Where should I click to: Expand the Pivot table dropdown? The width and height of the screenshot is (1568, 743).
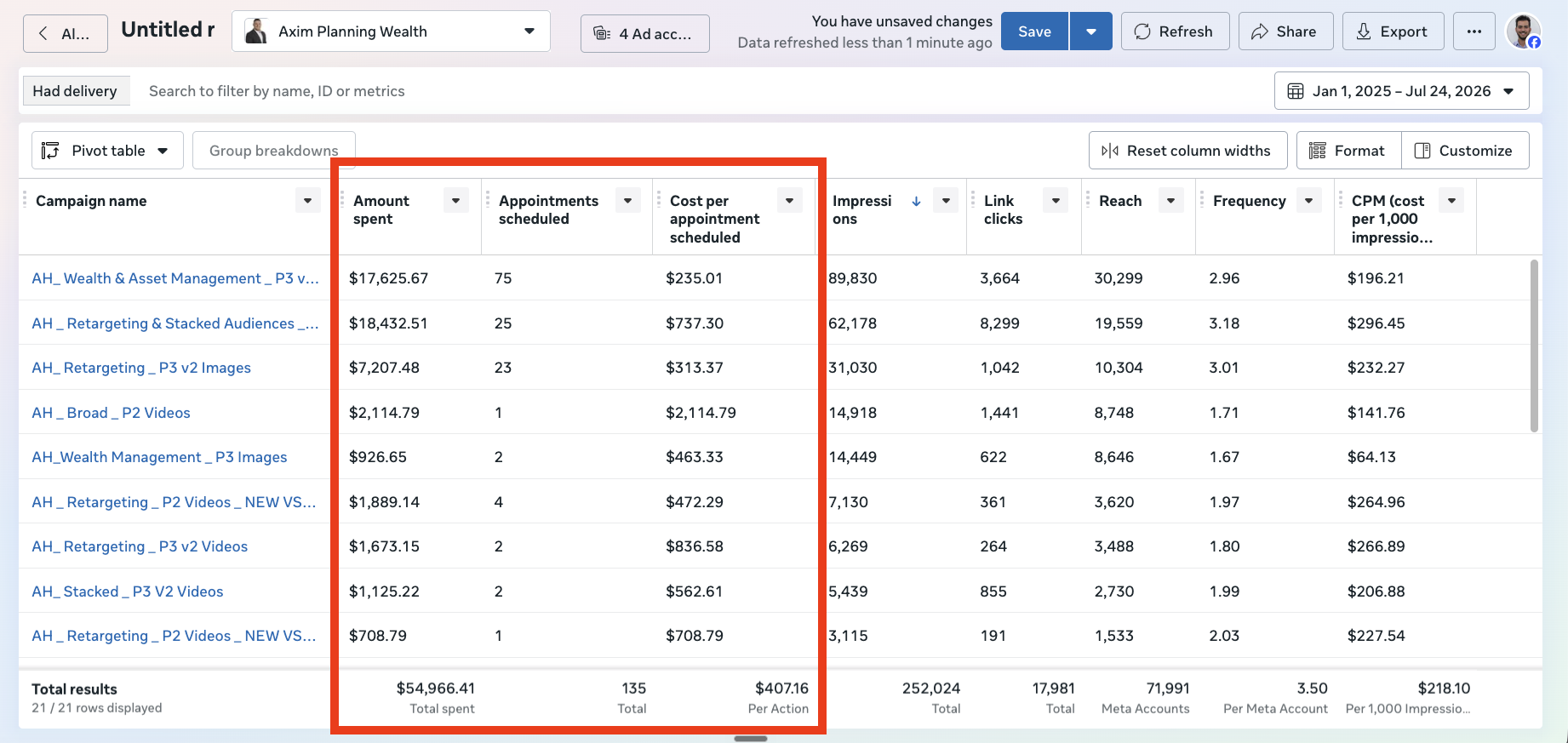[x=107, y=151]
